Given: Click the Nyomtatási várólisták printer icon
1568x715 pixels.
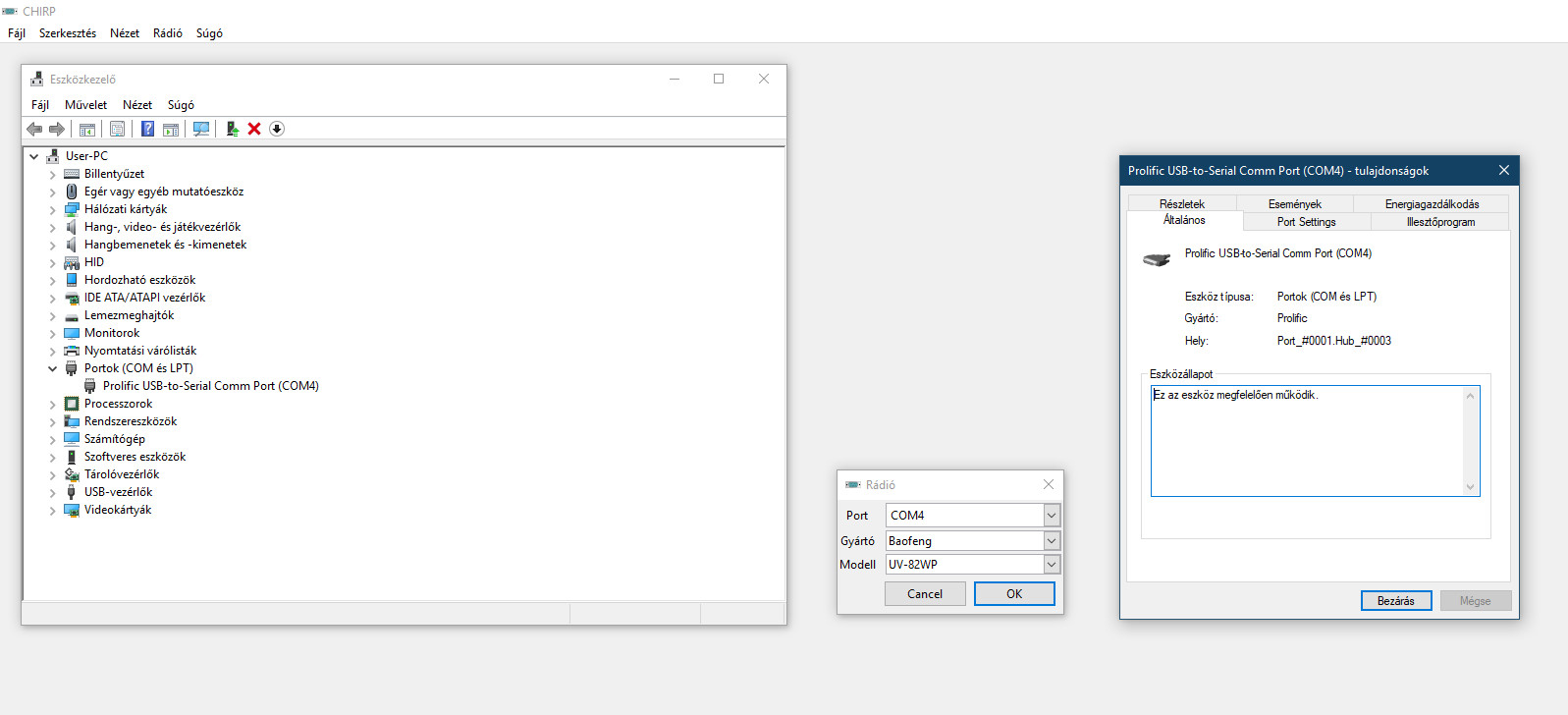Looking at the screenshot, I should 72,351.
